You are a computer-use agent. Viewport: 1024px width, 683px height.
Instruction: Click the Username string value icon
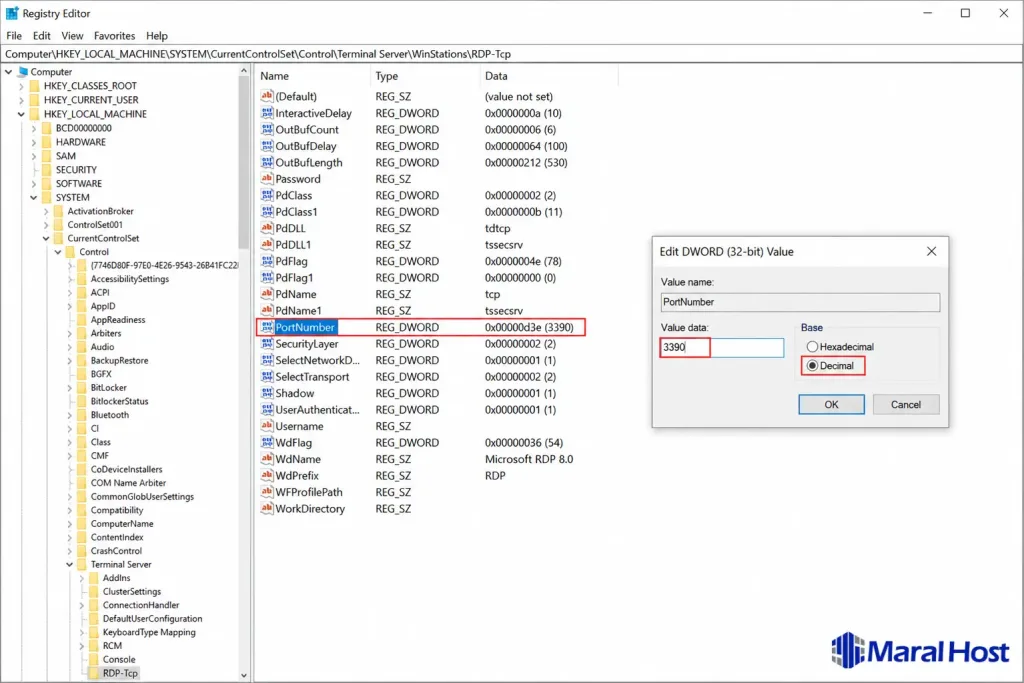266,426
